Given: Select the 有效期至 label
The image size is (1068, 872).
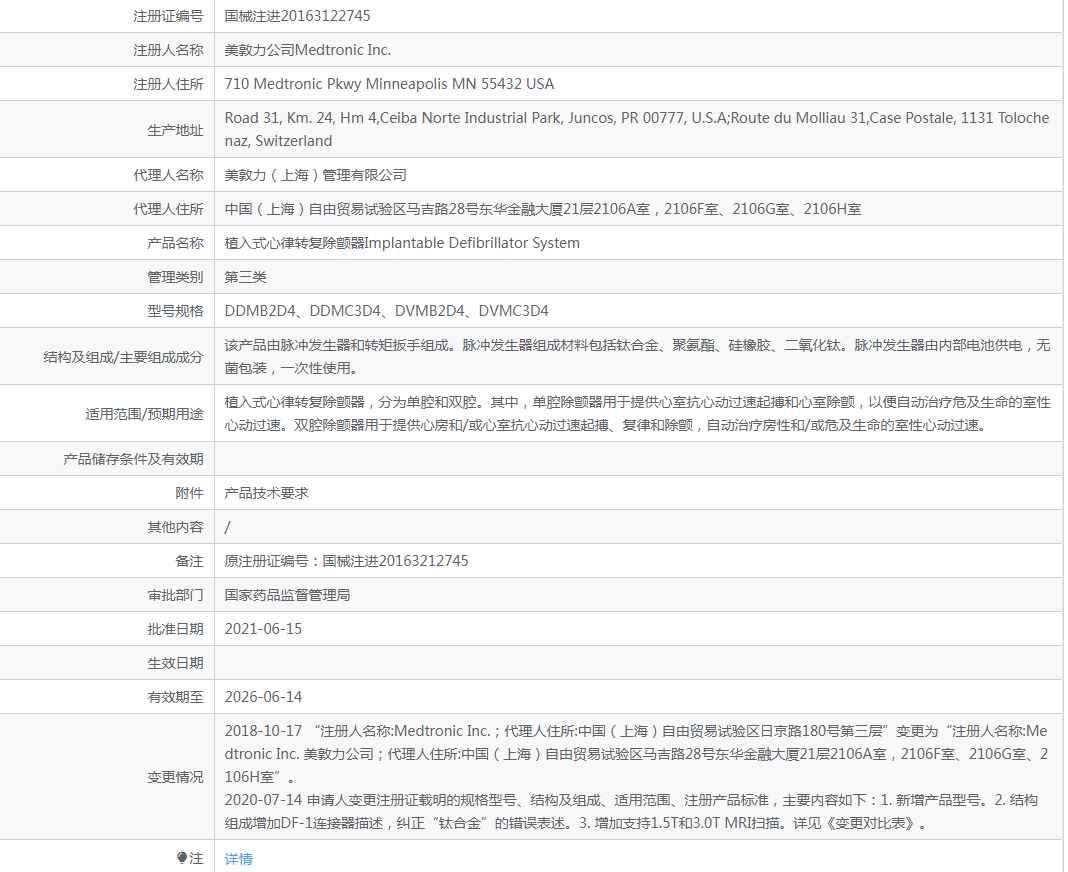Looking at the screenshot, I should 175,698.
